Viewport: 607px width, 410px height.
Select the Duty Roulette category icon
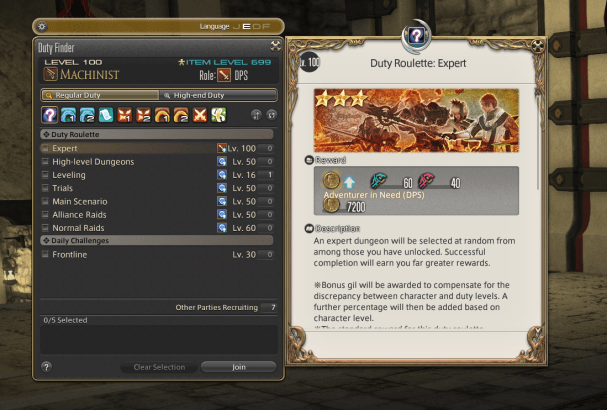point(50,115)
